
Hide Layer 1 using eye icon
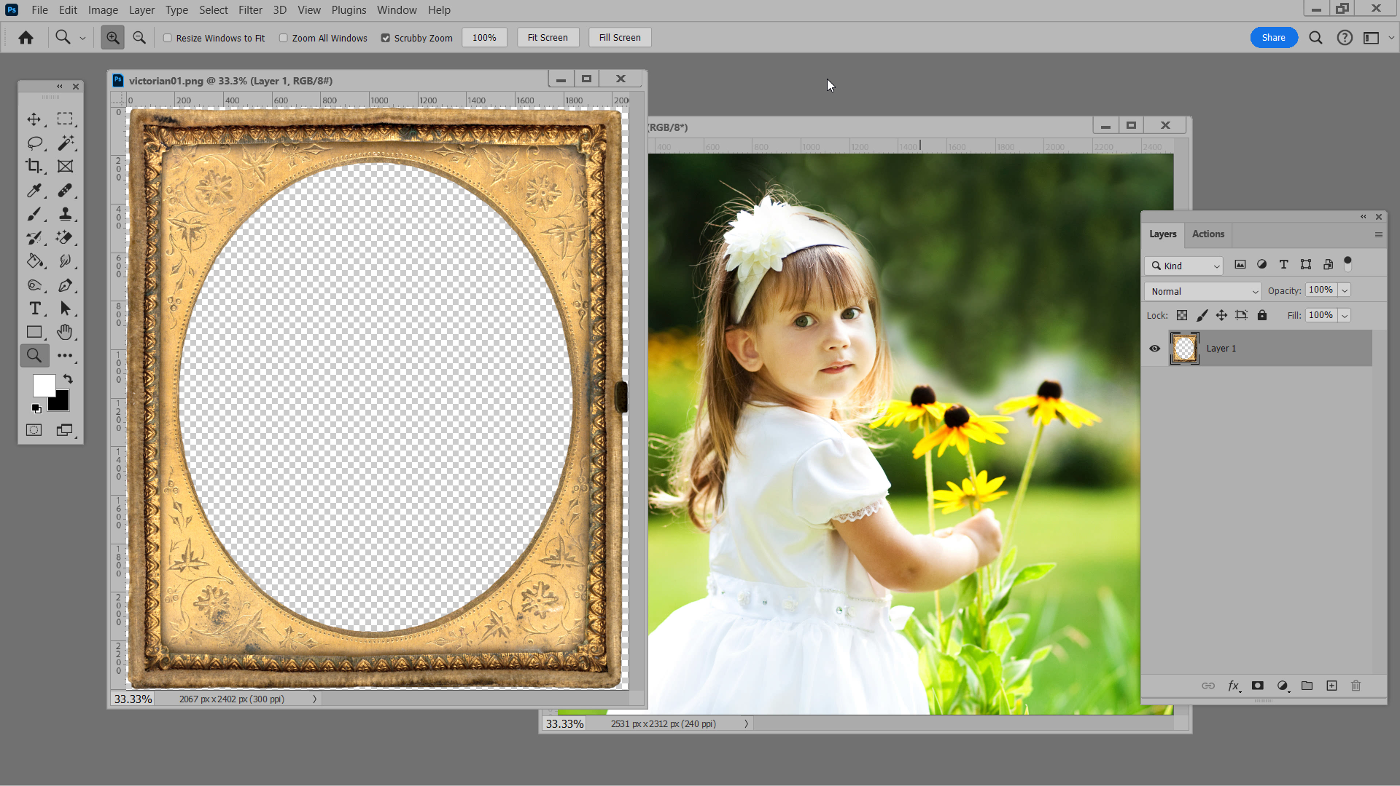pos(1154,348)
